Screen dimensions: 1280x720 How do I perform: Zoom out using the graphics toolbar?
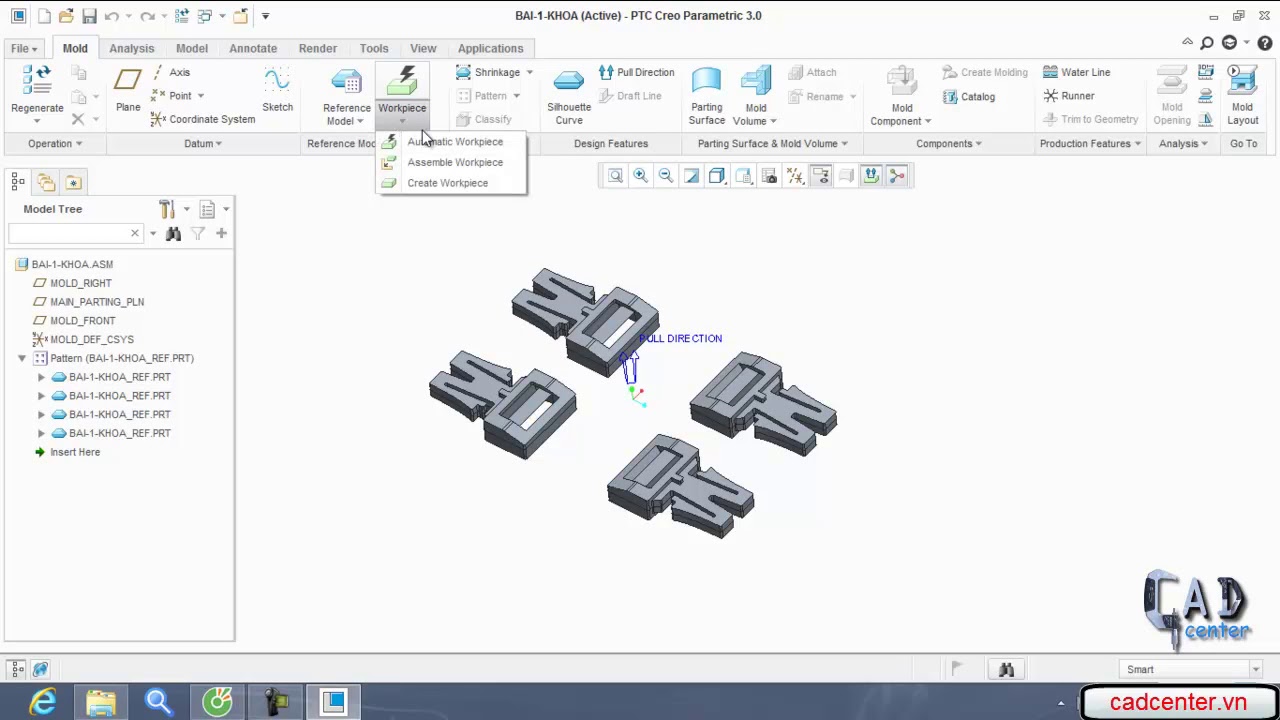[665, 176]
